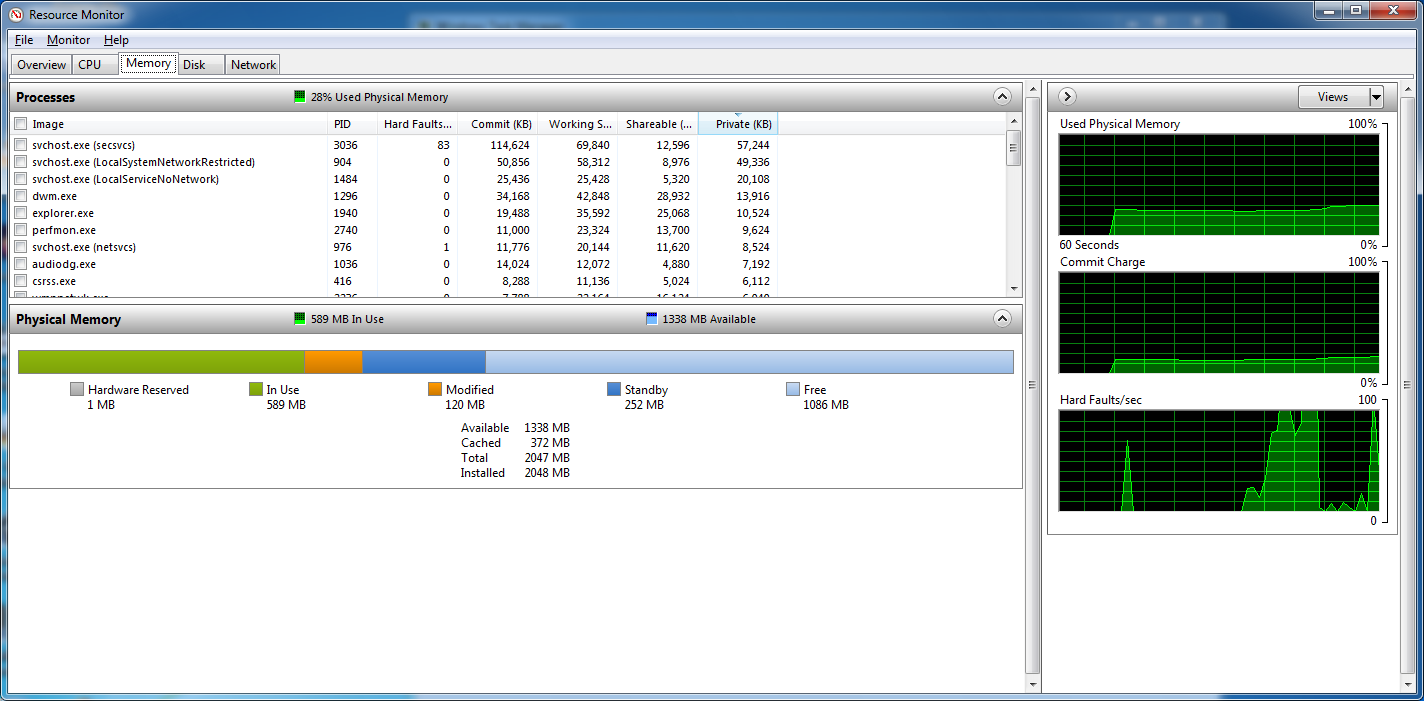This screenshot has height=701, width=1424.
Task: Click the Standby blue memory bar segment
Action: click(x=424, y=362)
